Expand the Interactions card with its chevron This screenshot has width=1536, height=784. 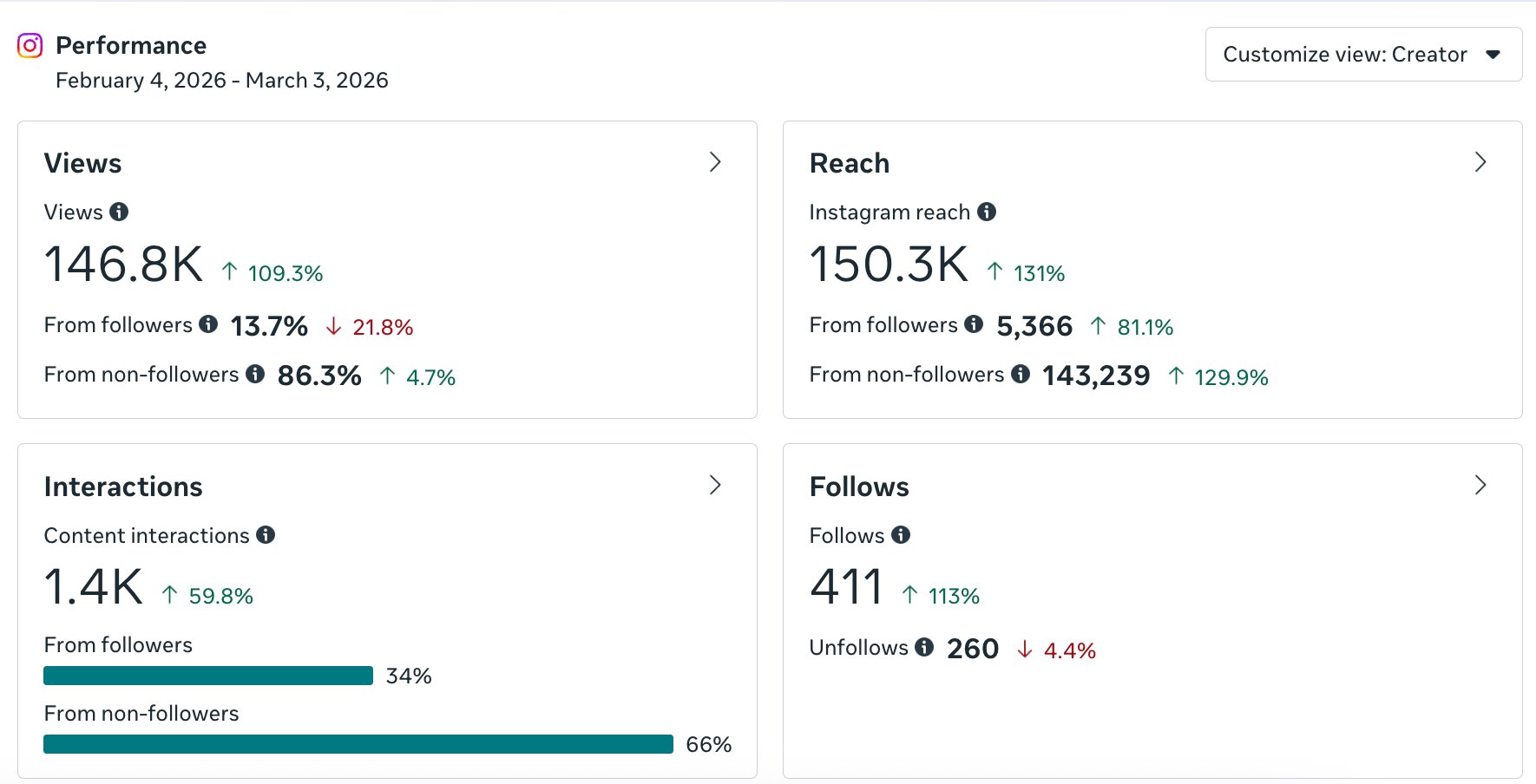click(715, 486)
